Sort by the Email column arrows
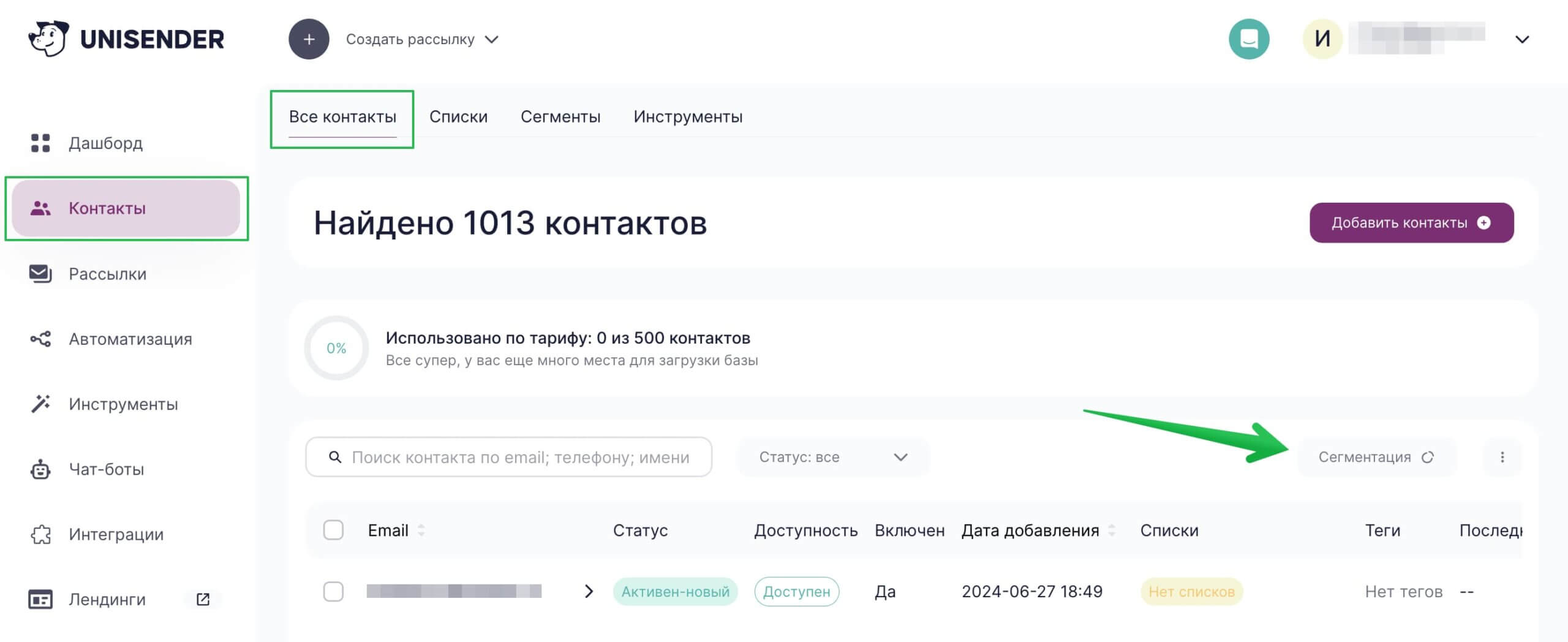The height and width of the screenshot is (642, 1568). pyautogui.click(x=421, y=531)
